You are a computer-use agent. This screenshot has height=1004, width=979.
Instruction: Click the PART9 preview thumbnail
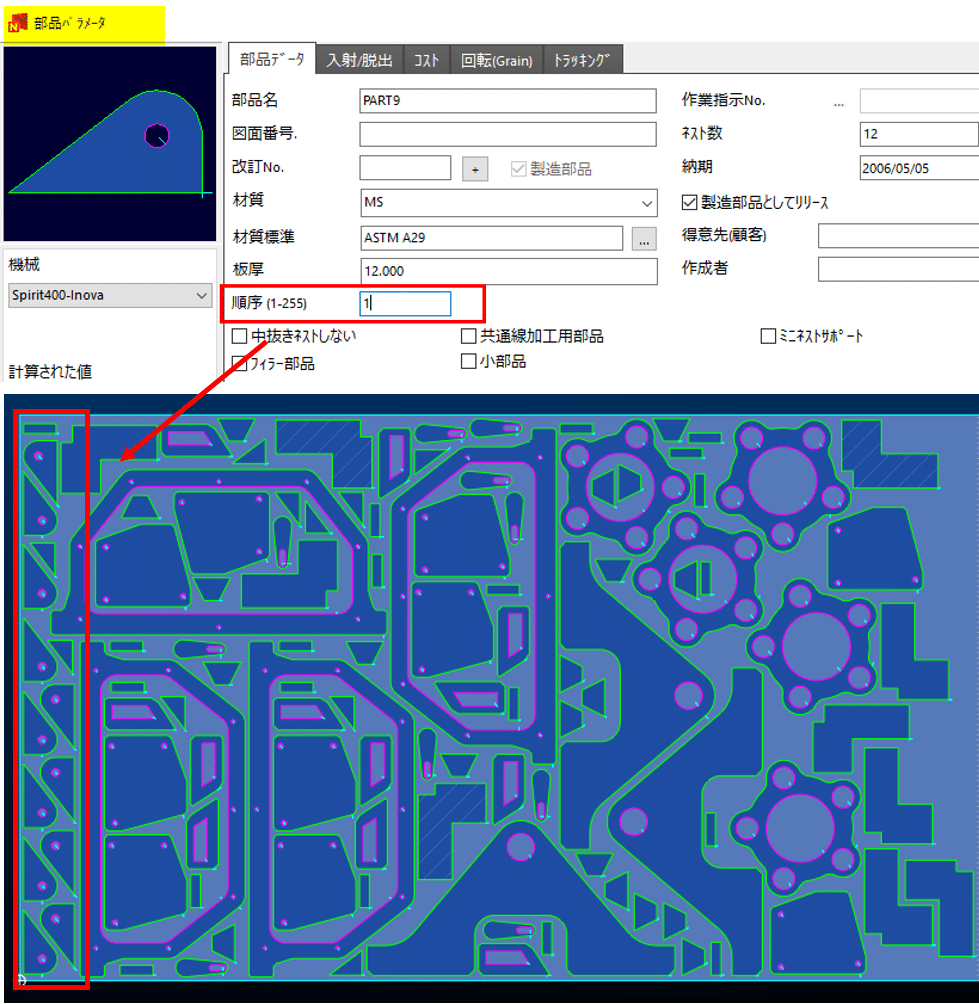pyautogui.click(x=110, y=143)
